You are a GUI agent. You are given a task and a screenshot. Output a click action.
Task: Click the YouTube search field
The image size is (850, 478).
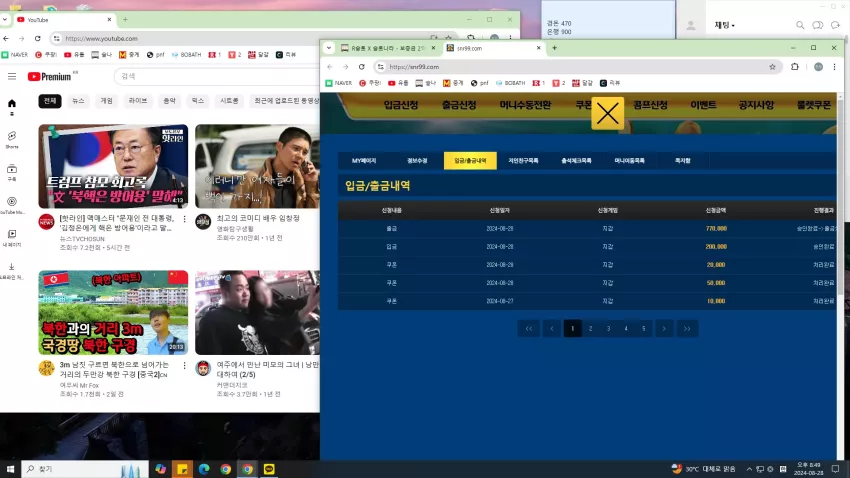tap(217, 76)
